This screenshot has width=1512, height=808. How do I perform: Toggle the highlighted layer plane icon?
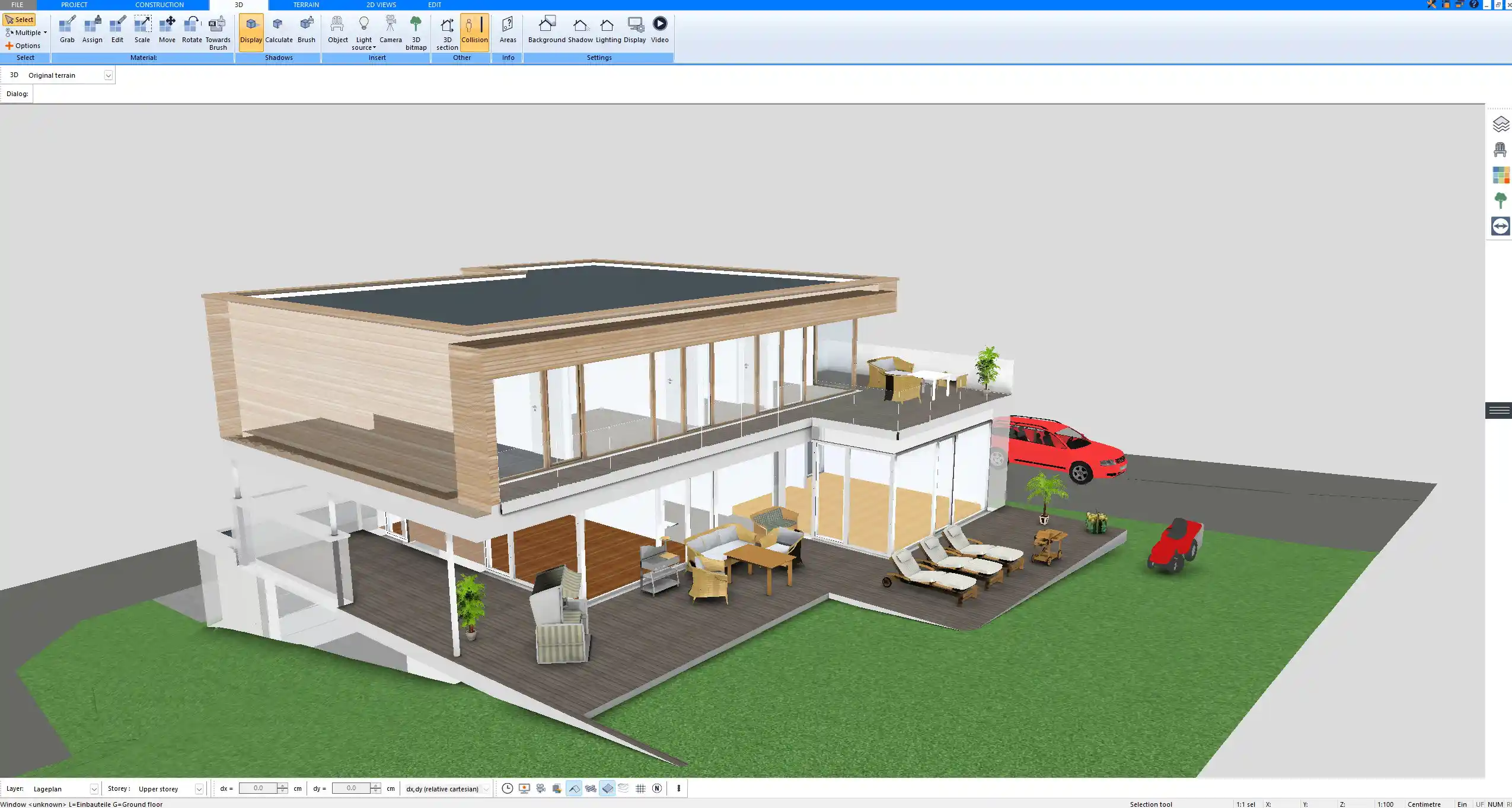click(x=607, y=788)
